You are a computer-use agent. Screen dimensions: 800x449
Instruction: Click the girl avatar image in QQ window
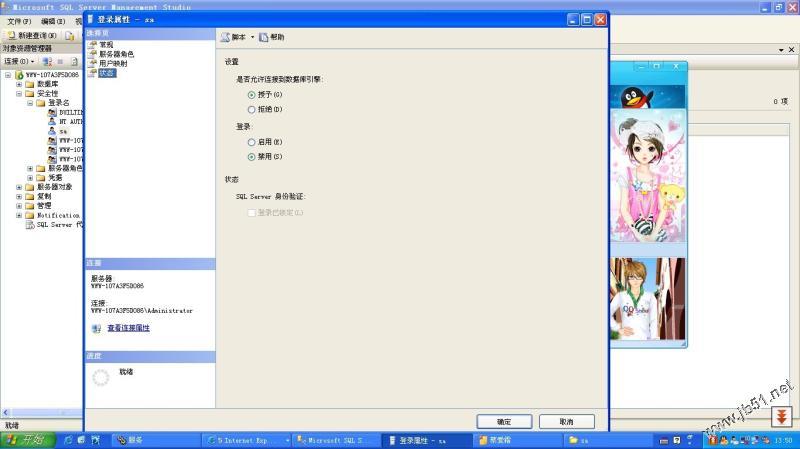pos(647,176)
